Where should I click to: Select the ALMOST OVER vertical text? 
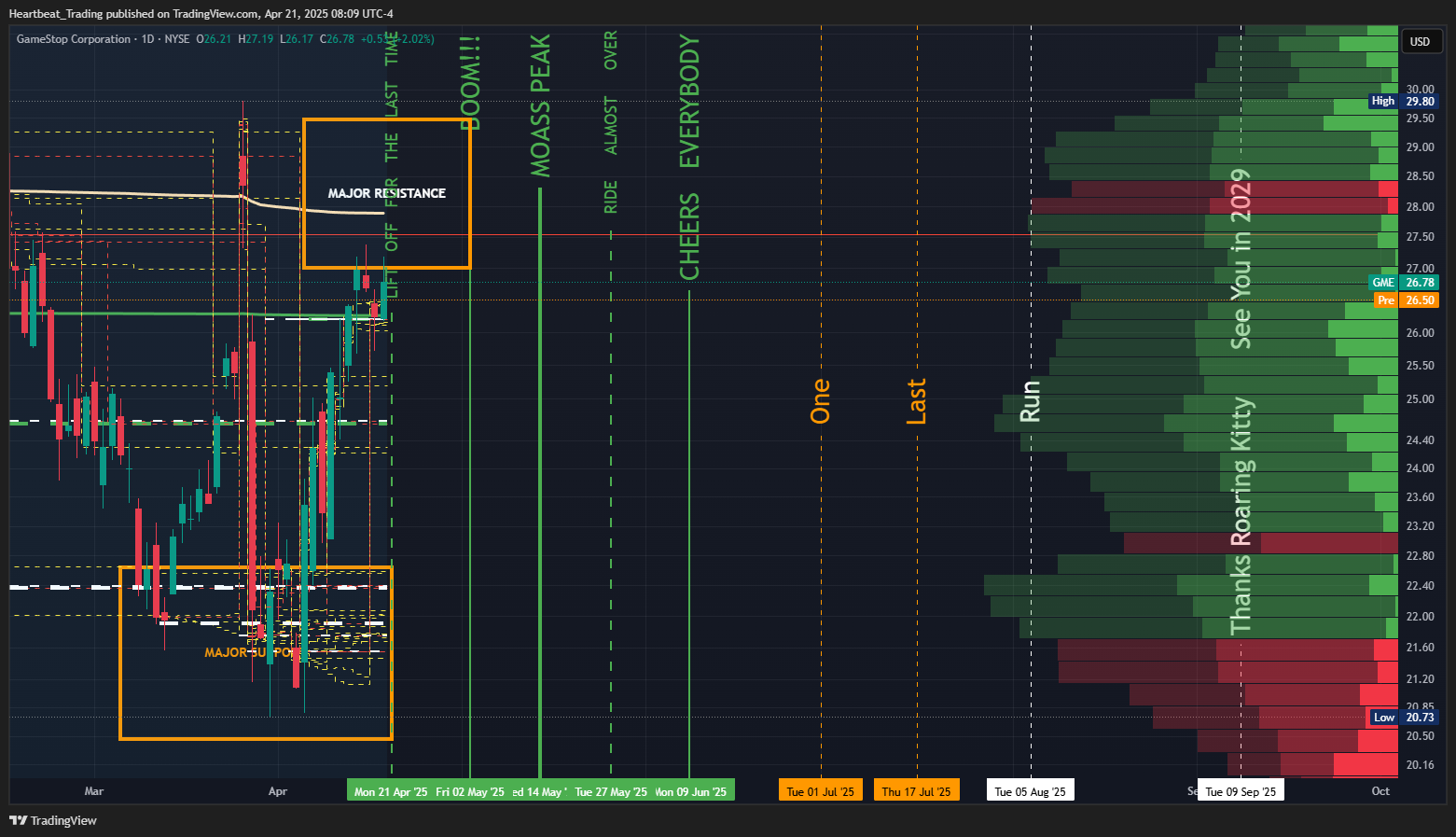click(x=611, y=92)
